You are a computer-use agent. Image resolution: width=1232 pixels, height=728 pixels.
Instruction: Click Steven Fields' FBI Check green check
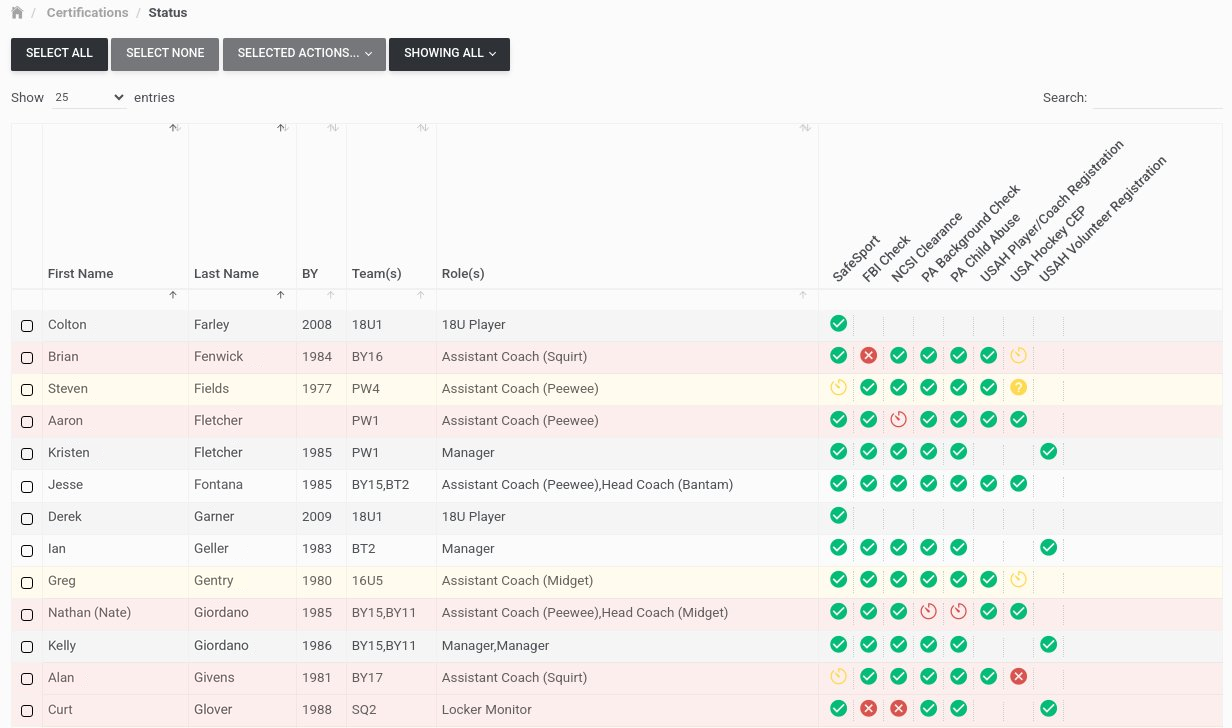click(868, 387)
